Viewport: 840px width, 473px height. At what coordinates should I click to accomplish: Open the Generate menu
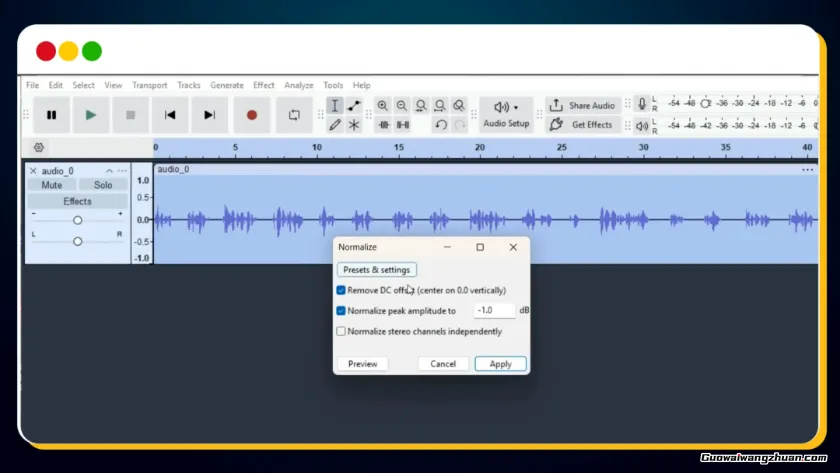click(227, 86)
